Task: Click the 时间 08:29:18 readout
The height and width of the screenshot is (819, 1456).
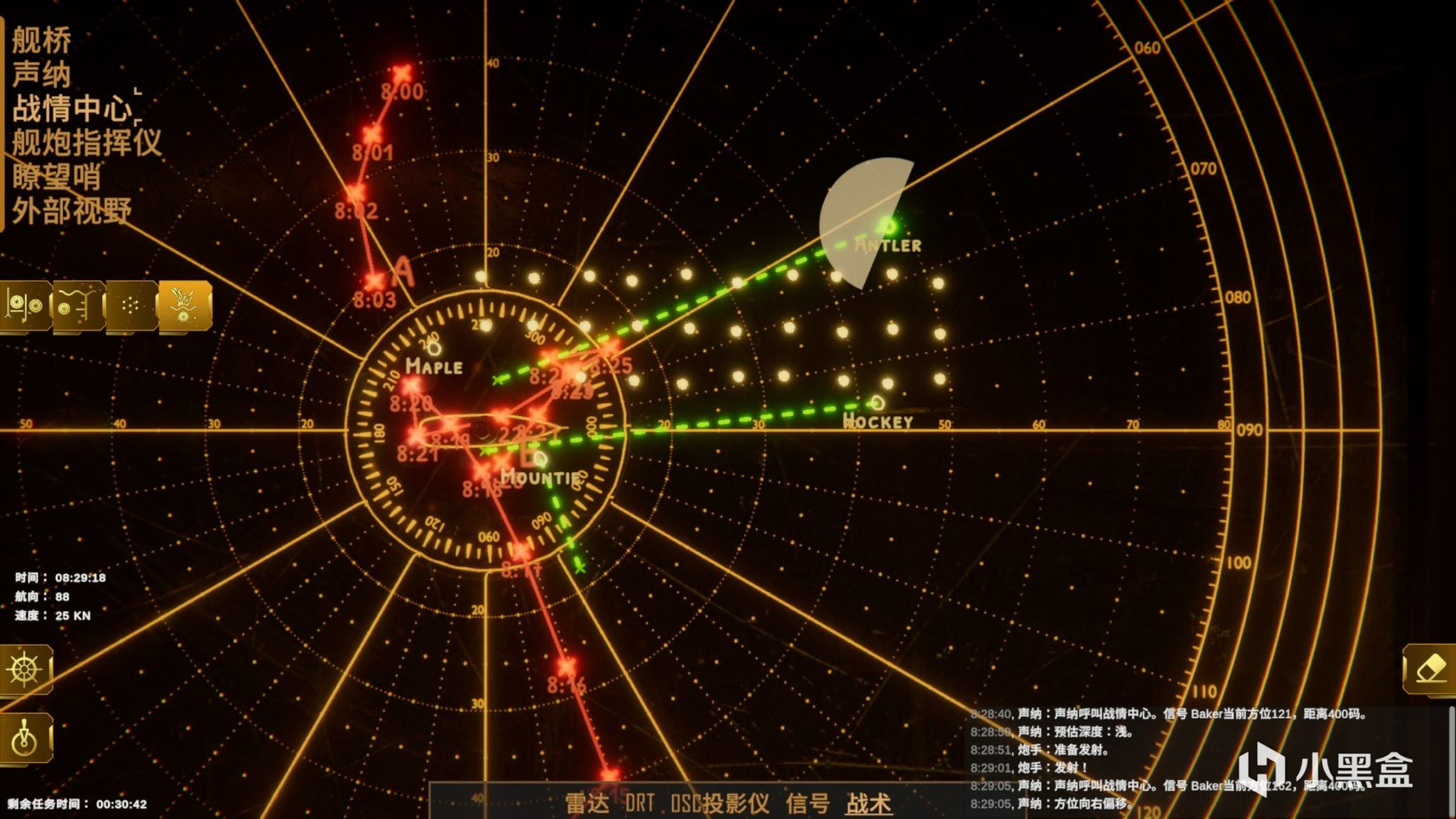Action: [x=60, y=577]
